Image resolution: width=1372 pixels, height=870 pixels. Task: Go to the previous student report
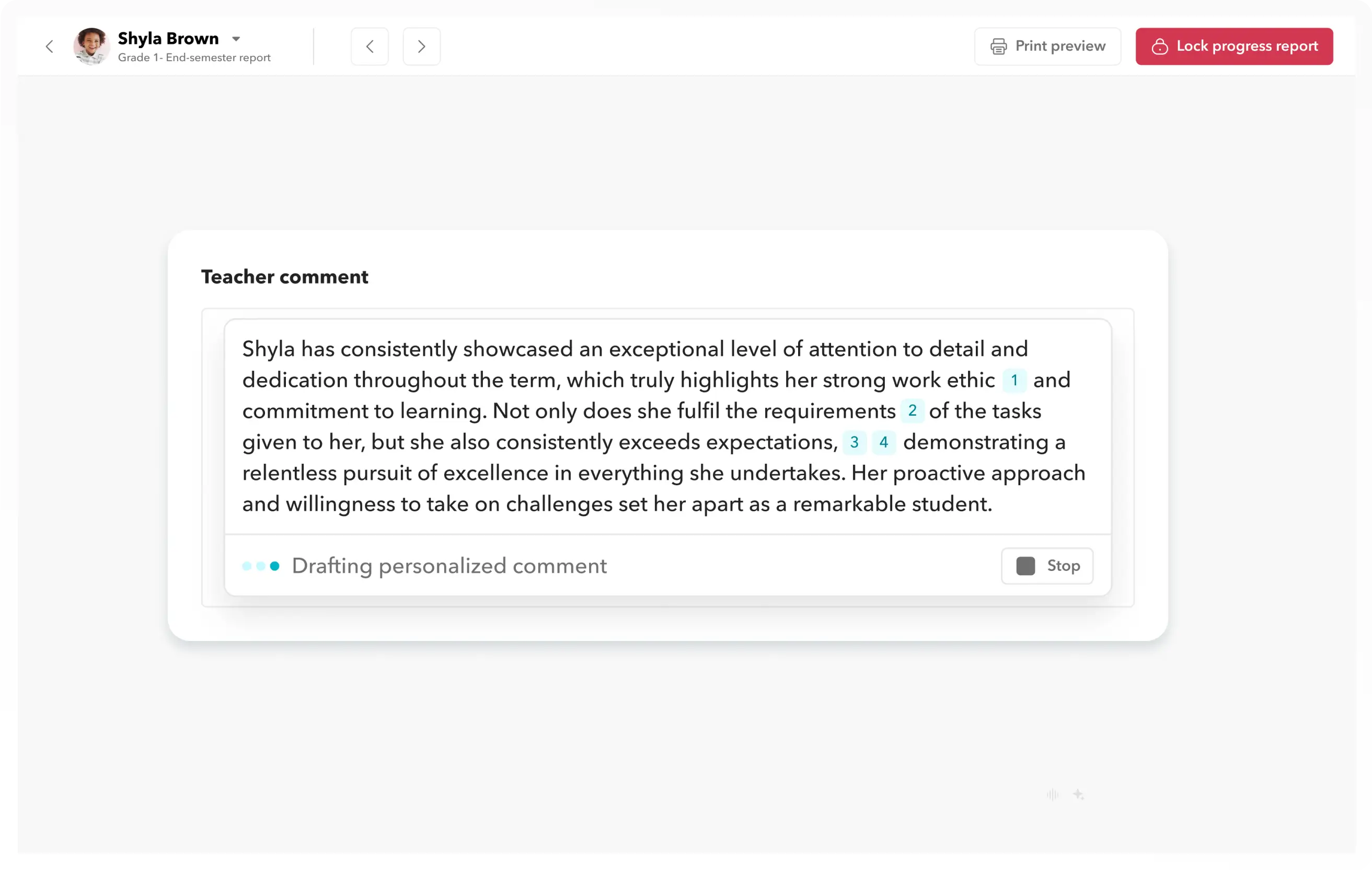point(370,46)
